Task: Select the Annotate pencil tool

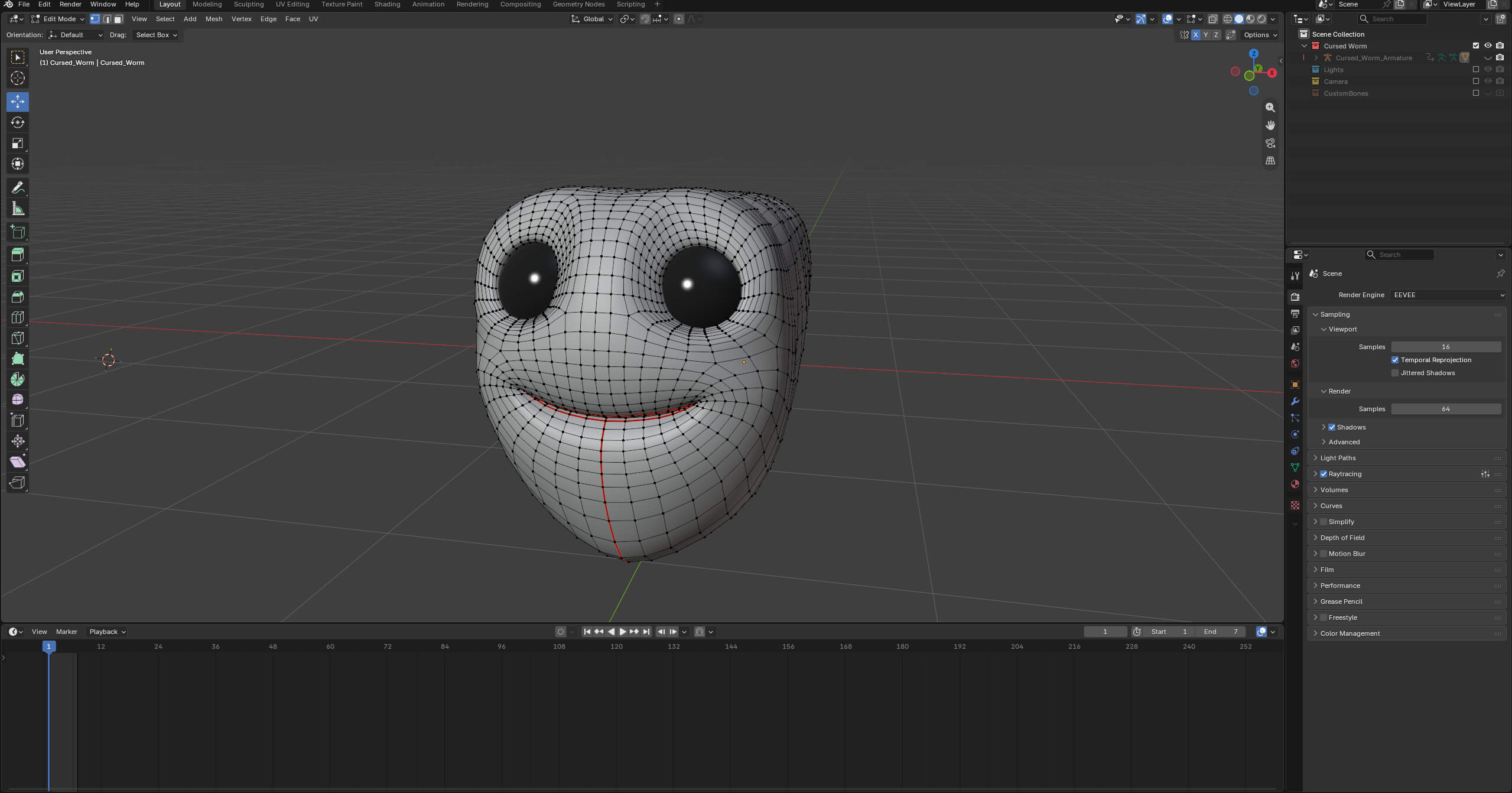Action: coord(18,187)
